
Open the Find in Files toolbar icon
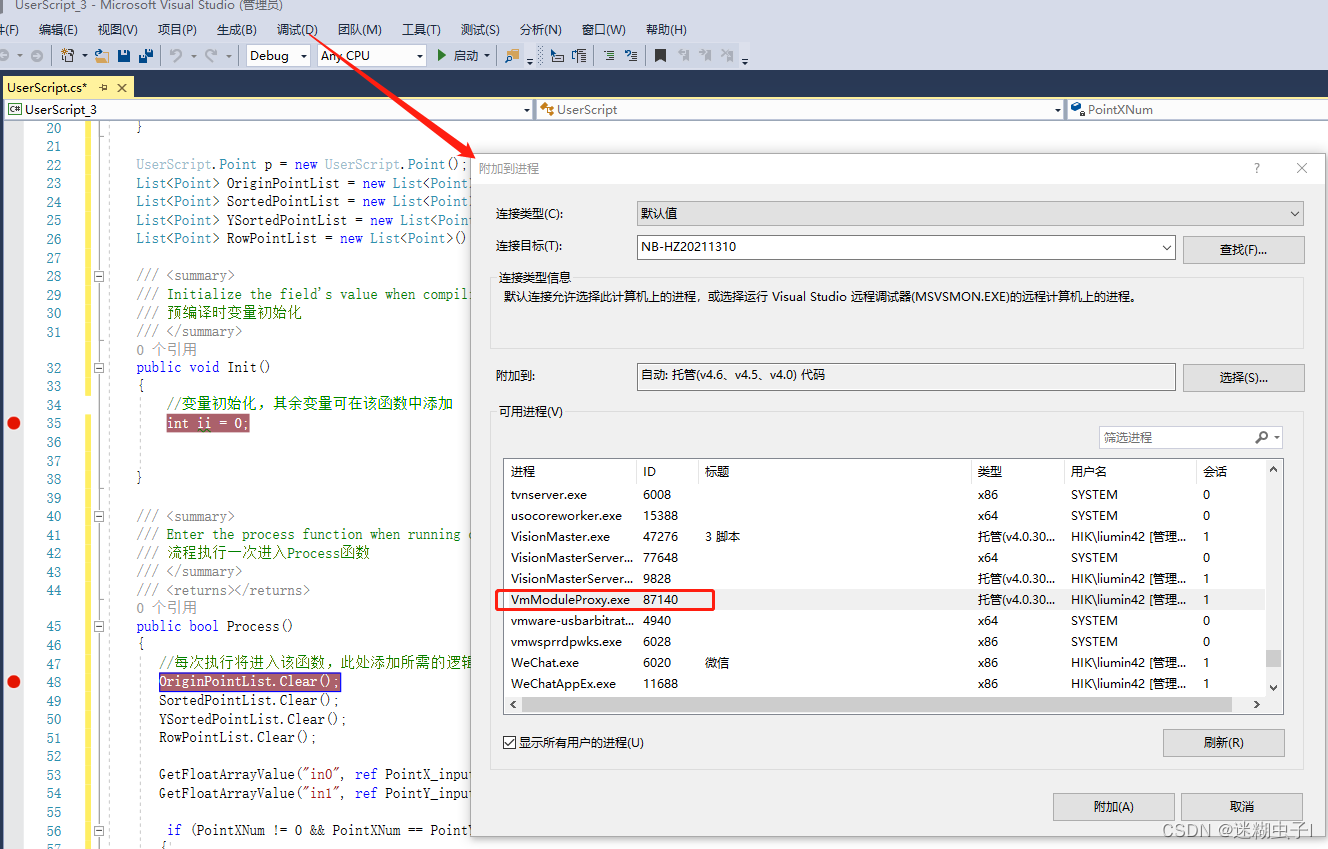coord(512,56)
